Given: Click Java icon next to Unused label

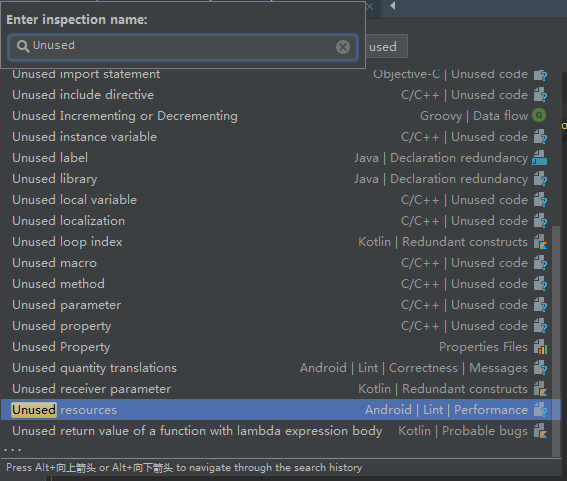Looking at the screenshot, I should (x=540, y=158).
